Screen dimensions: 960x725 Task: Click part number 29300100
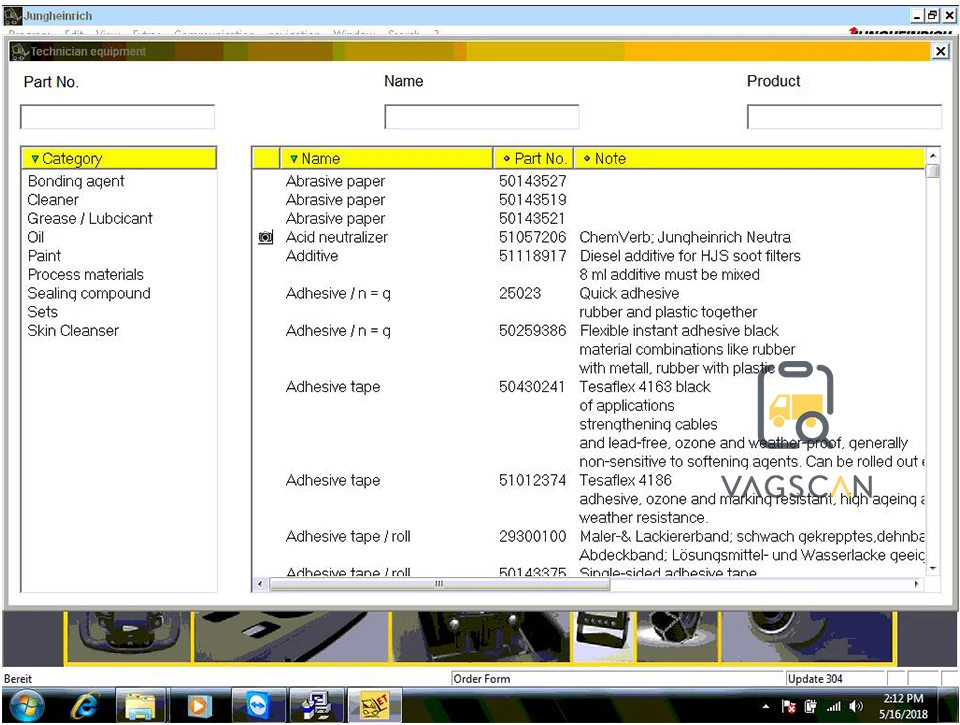click(533, 536)
